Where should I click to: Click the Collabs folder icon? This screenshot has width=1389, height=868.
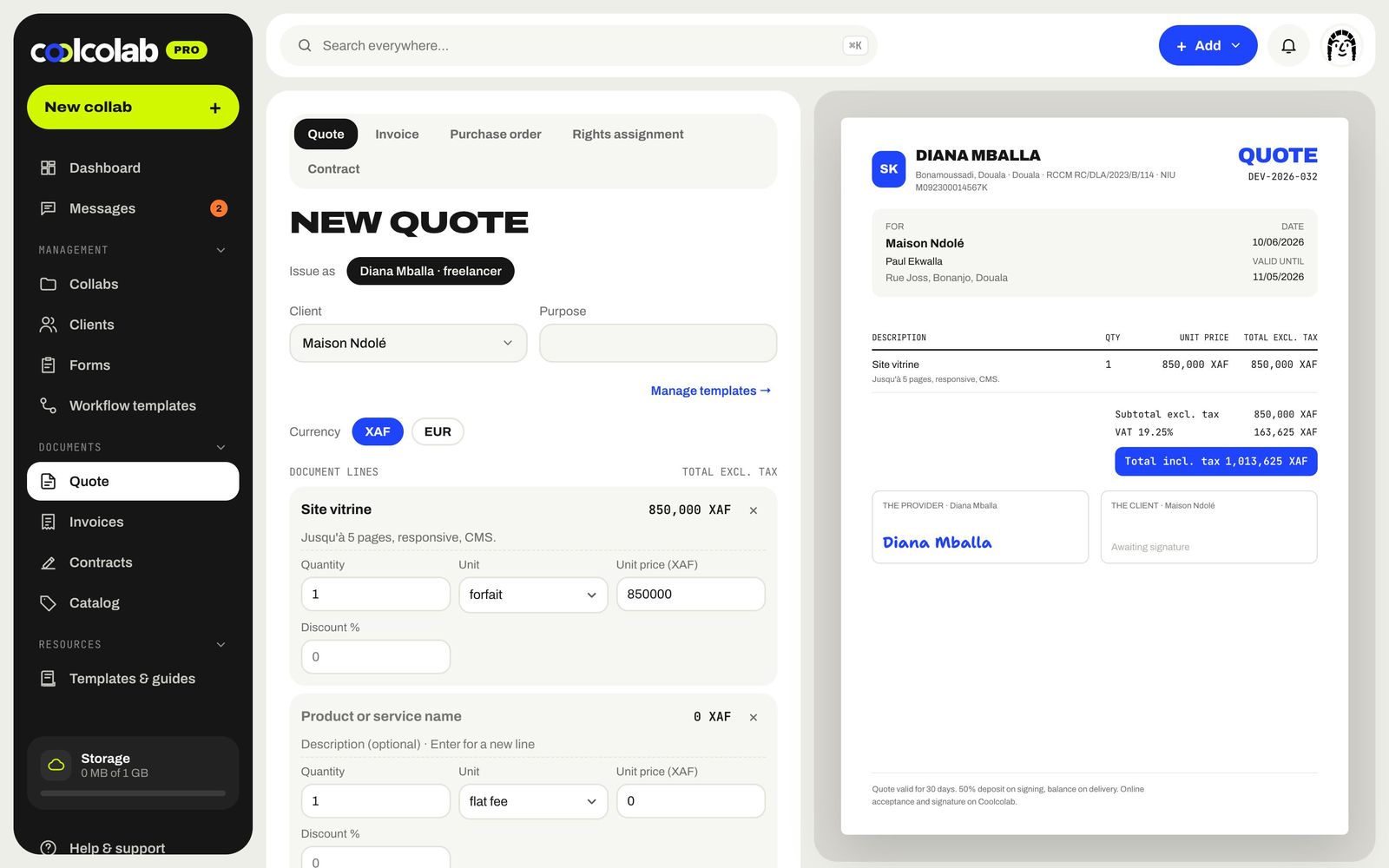49,284
